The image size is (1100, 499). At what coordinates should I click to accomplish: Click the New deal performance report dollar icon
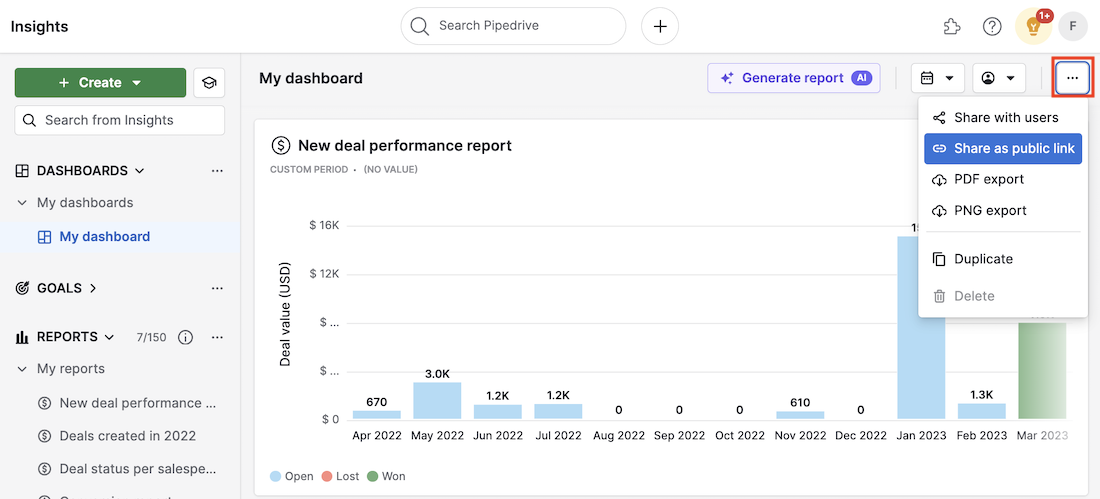click(x=281, y=145)
